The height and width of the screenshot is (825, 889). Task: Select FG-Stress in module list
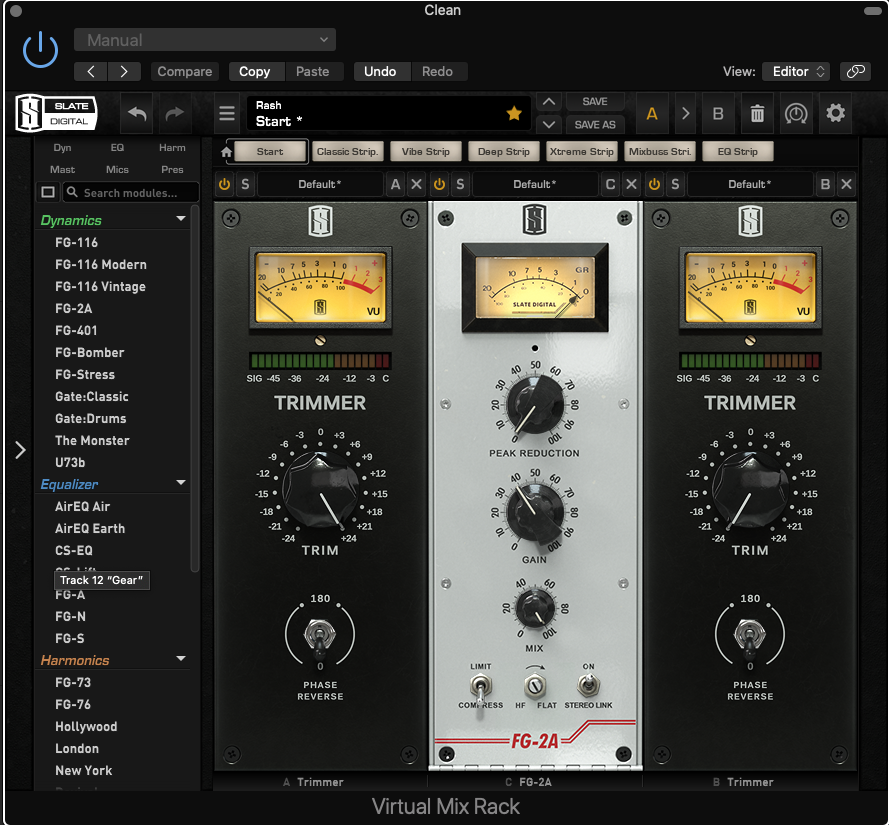[84, 374]
